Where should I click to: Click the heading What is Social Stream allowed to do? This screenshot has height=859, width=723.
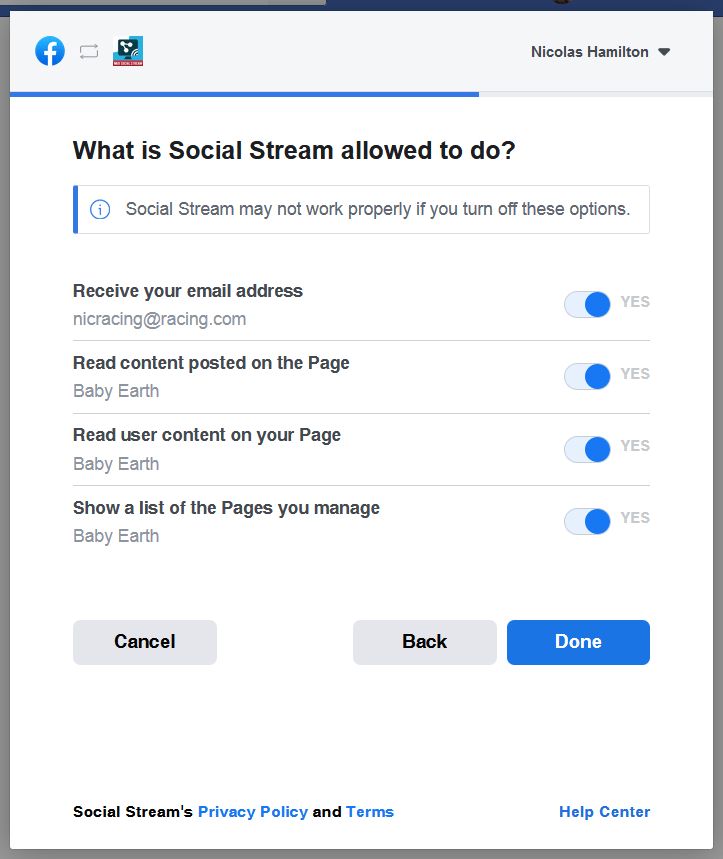pyautogui.click(x=294, y=150)
